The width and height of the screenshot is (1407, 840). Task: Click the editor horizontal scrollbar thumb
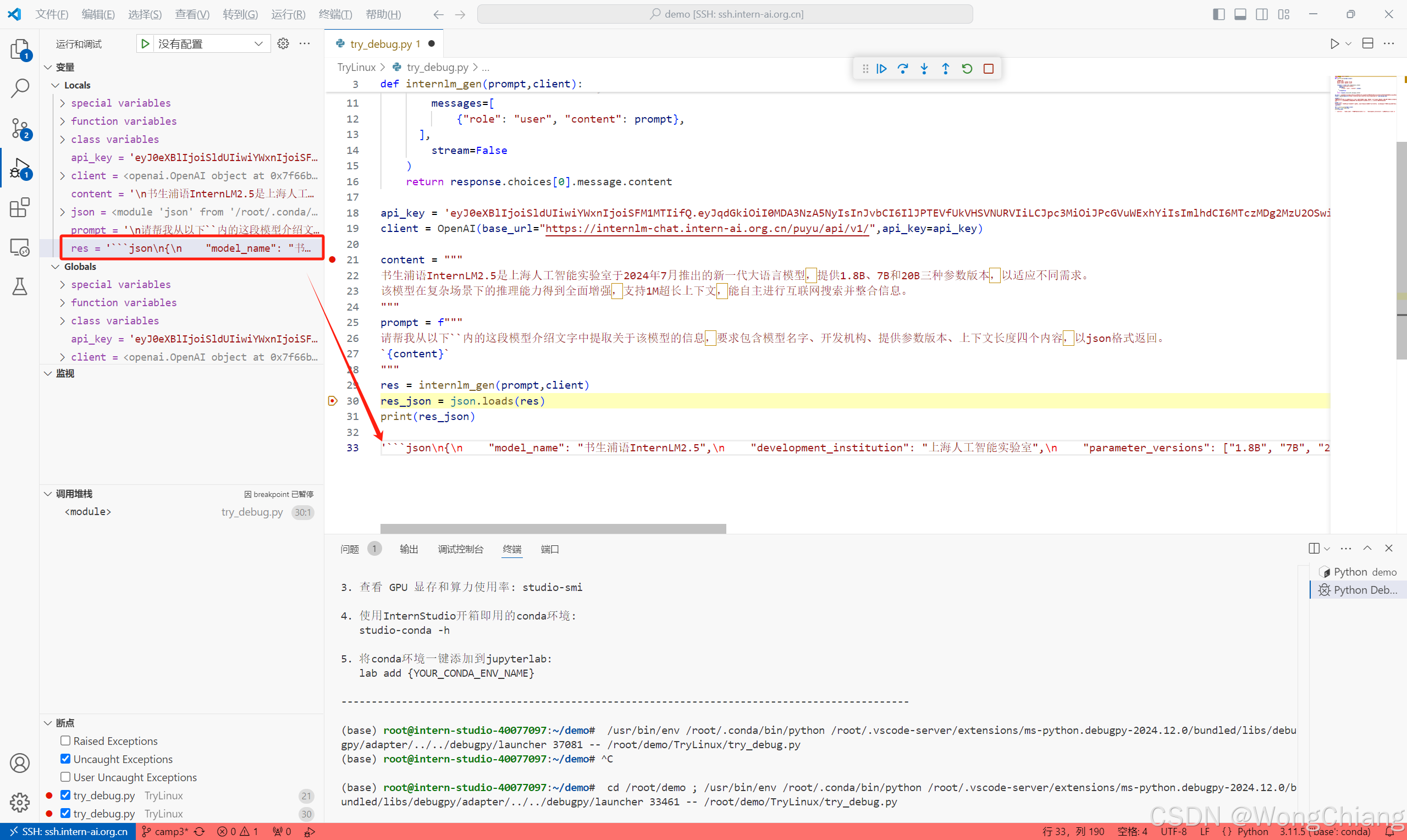553,528
